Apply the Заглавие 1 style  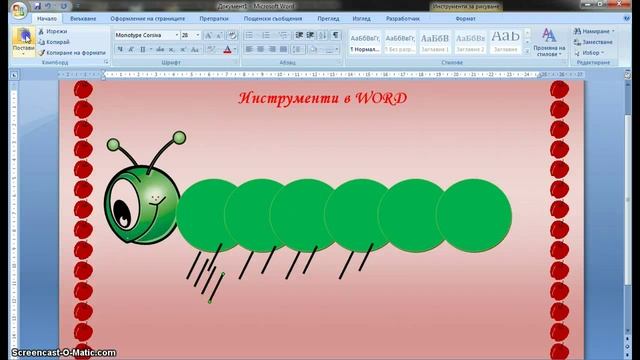[x=435, y=42]
